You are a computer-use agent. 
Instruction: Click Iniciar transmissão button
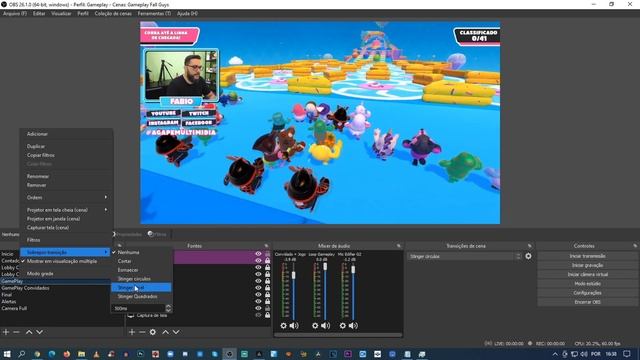click(587, 256)
